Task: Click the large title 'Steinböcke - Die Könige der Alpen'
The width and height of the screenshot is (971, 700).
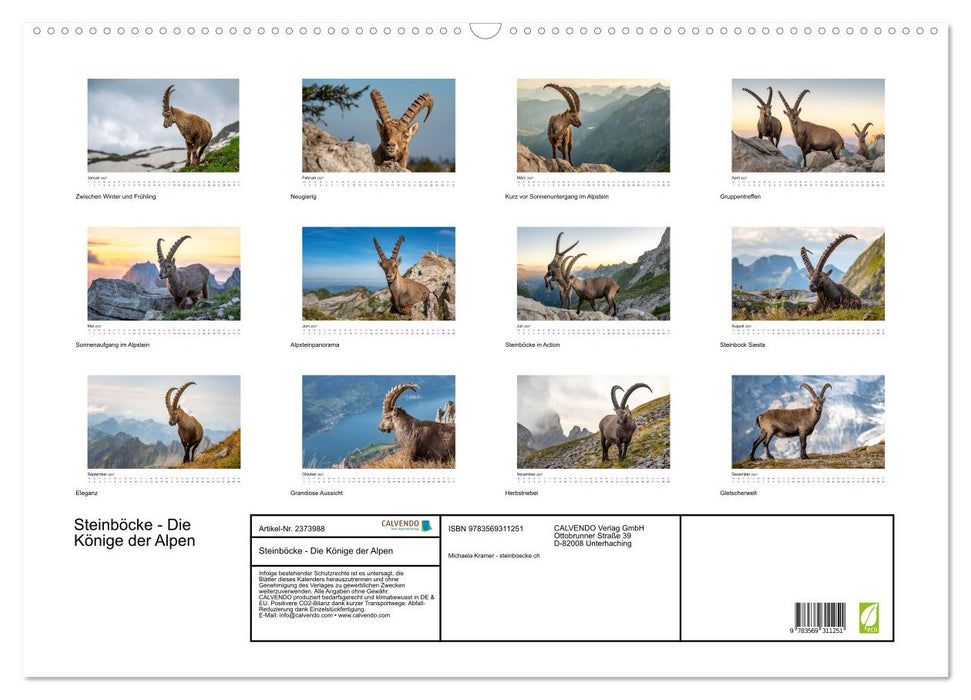Action: (134, 533)
